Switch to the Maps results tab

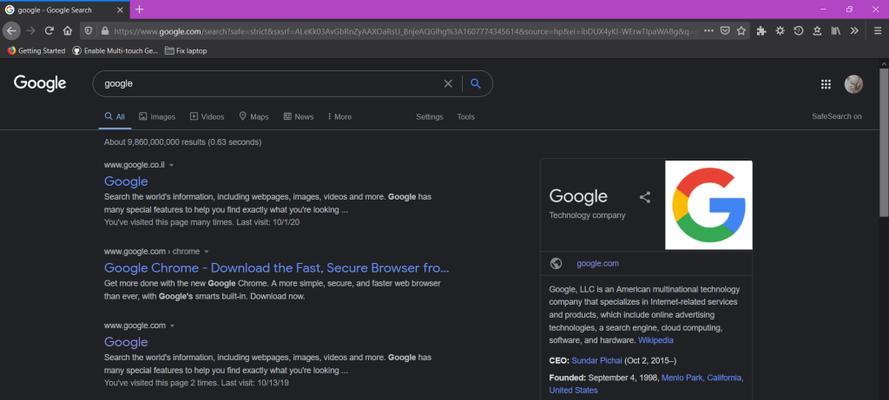253,117
